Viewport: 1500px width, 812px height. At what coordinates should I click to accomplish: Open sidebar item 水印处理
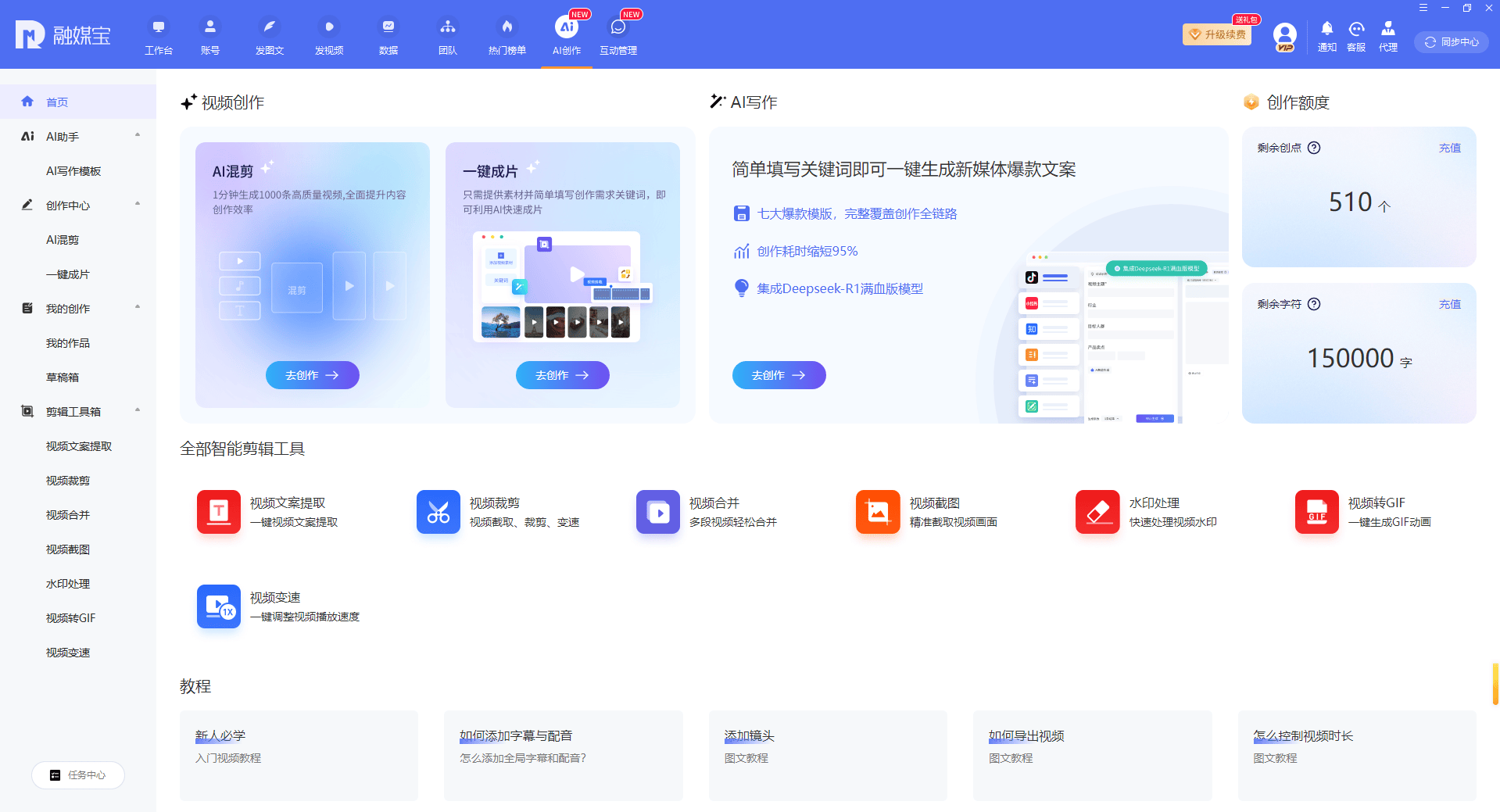click(78, 584)
